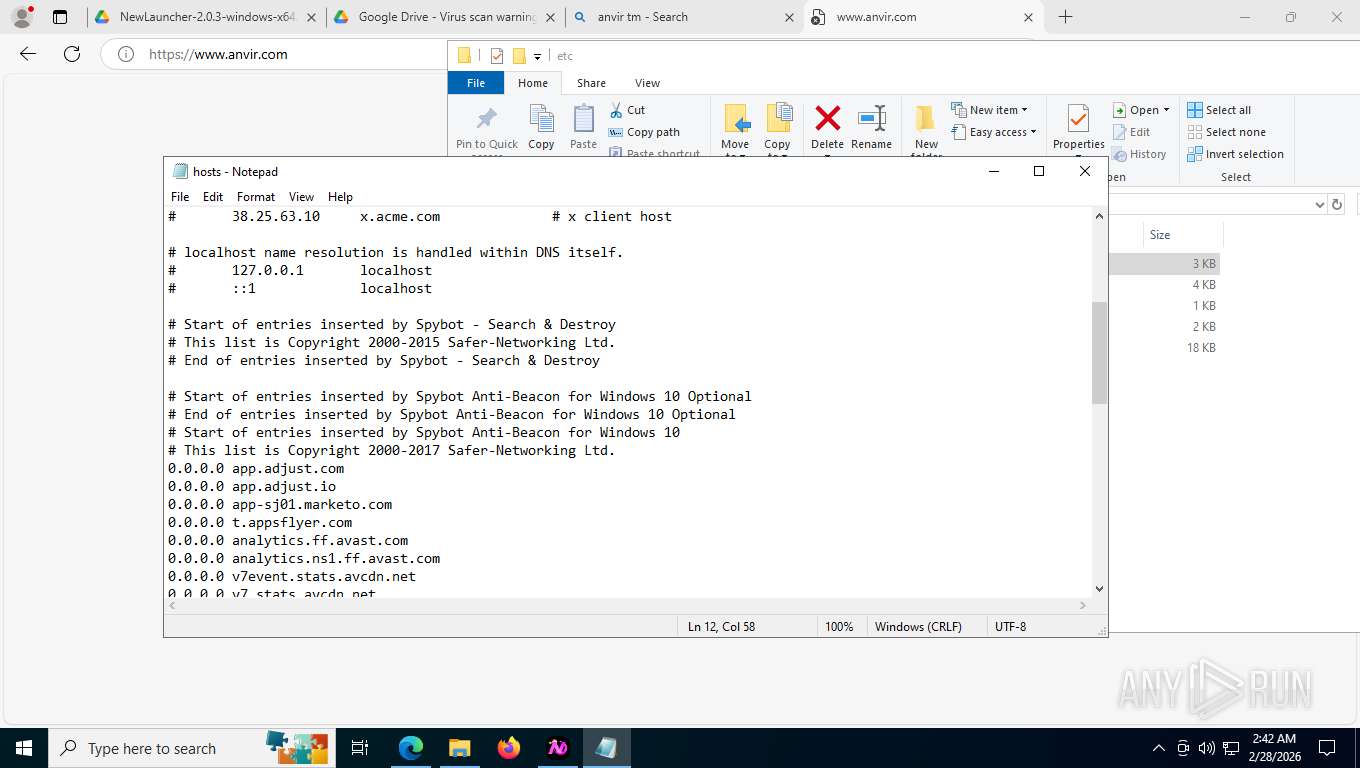Open Firefox from the taskbar
Viewport: 1360px width, 768px height.
pos(509,748)
